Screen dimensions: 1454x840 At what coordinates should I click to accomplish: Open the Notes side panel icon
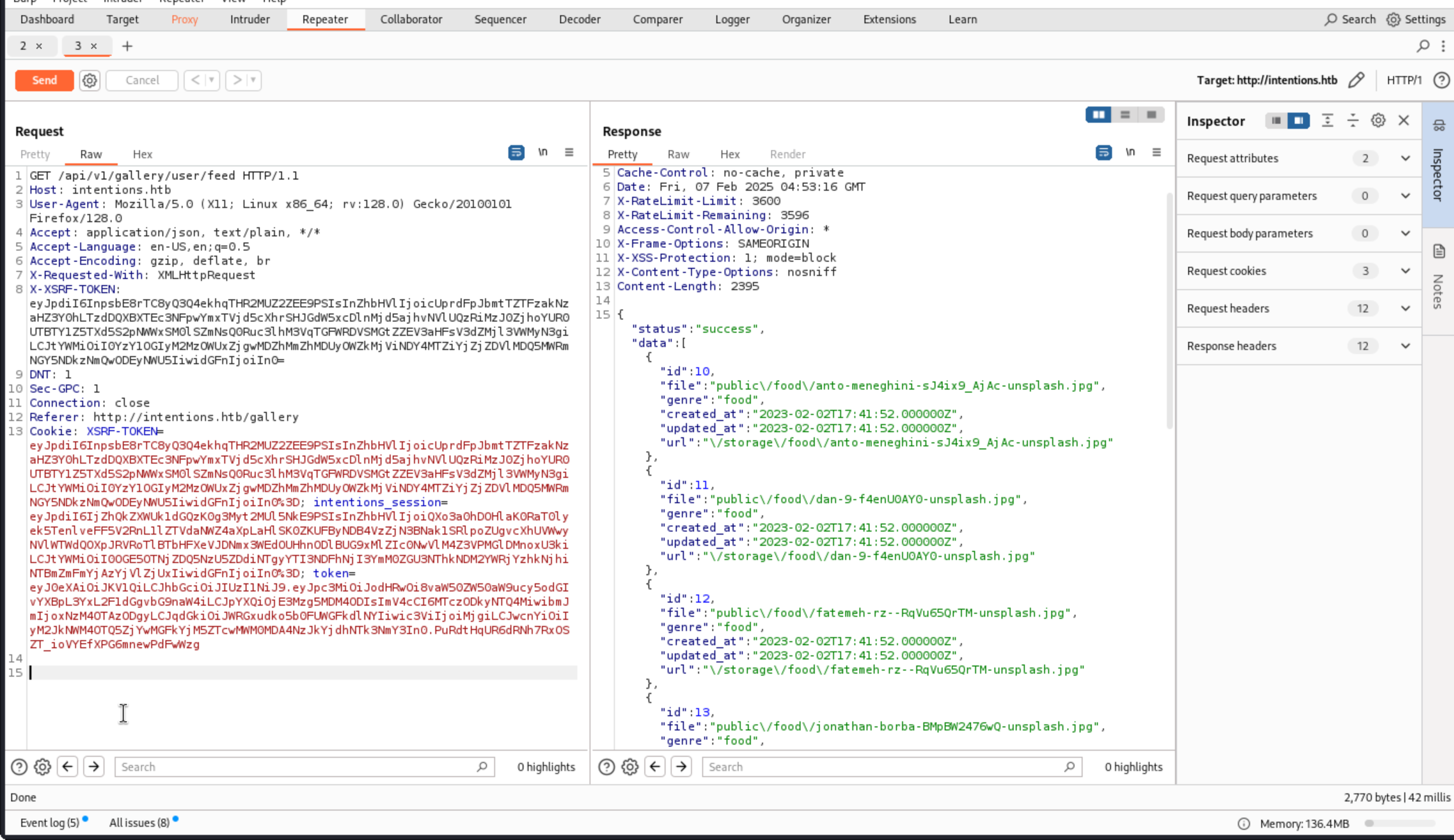tap(1438, 252)
